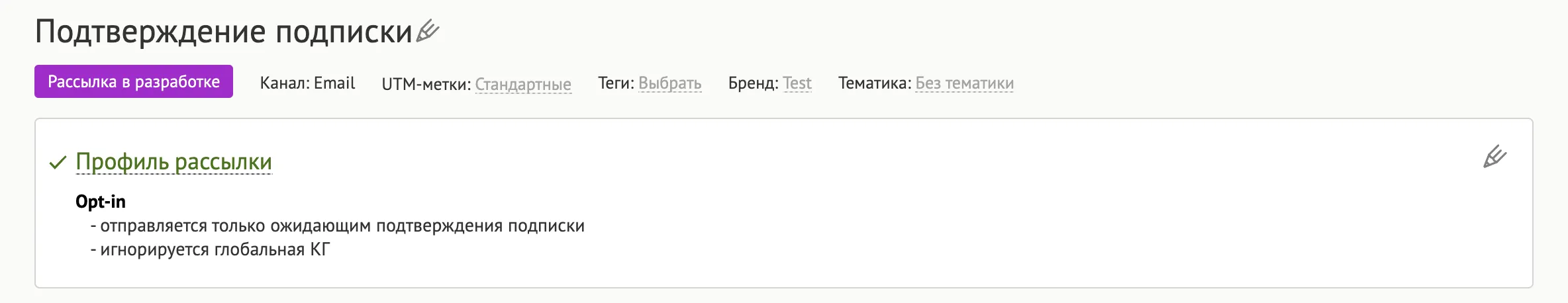Click the UTM-метки label
Screen dimensions: 1568x303
click(426, 84)
